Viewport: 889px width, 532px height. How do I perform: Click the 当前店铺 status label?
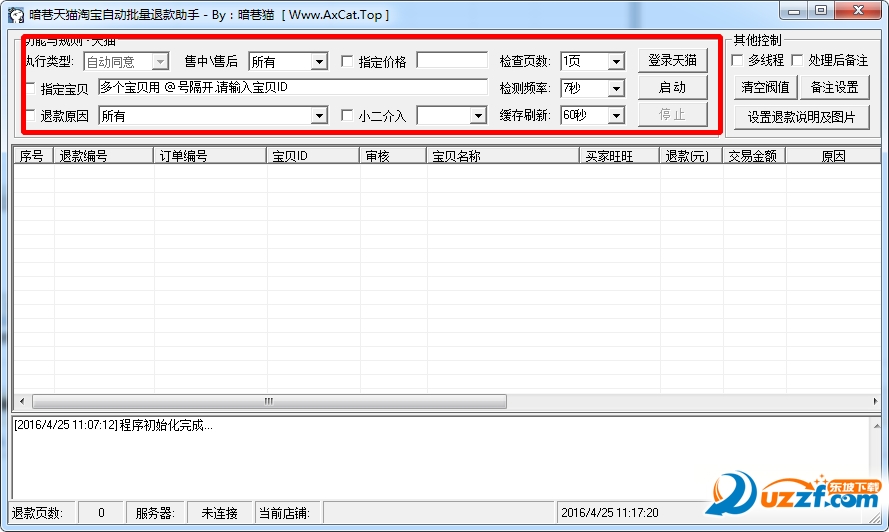point(284,513)
